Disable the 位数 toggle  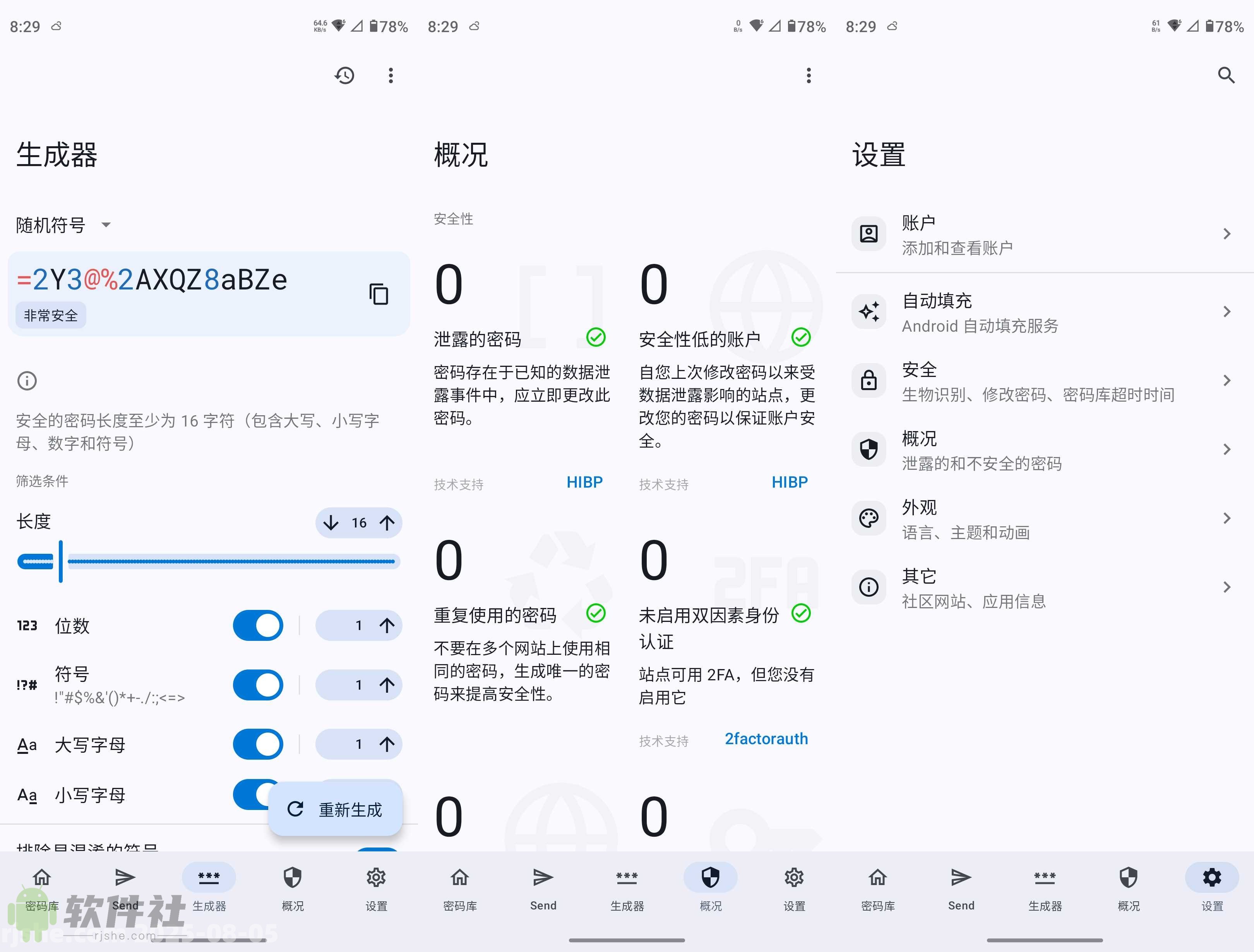point(258,625)
